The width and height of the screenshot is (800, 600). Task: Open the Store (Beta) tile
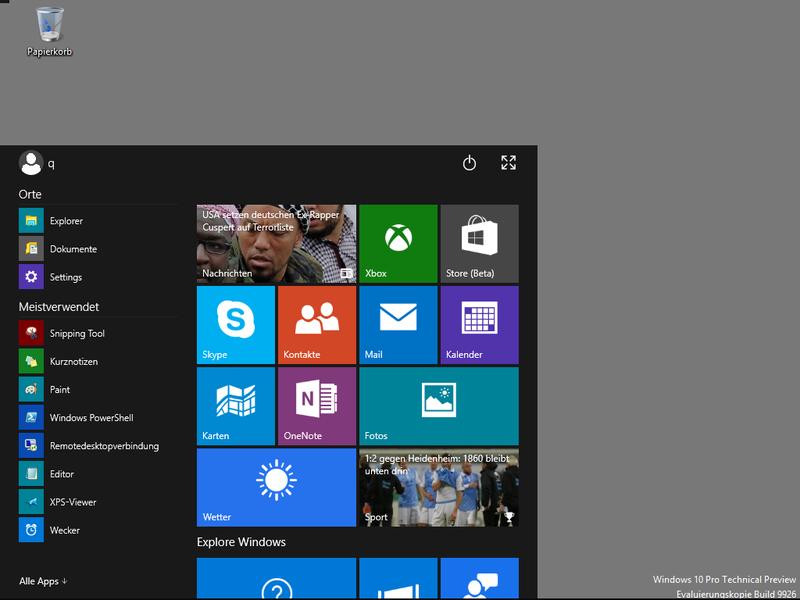480,244
